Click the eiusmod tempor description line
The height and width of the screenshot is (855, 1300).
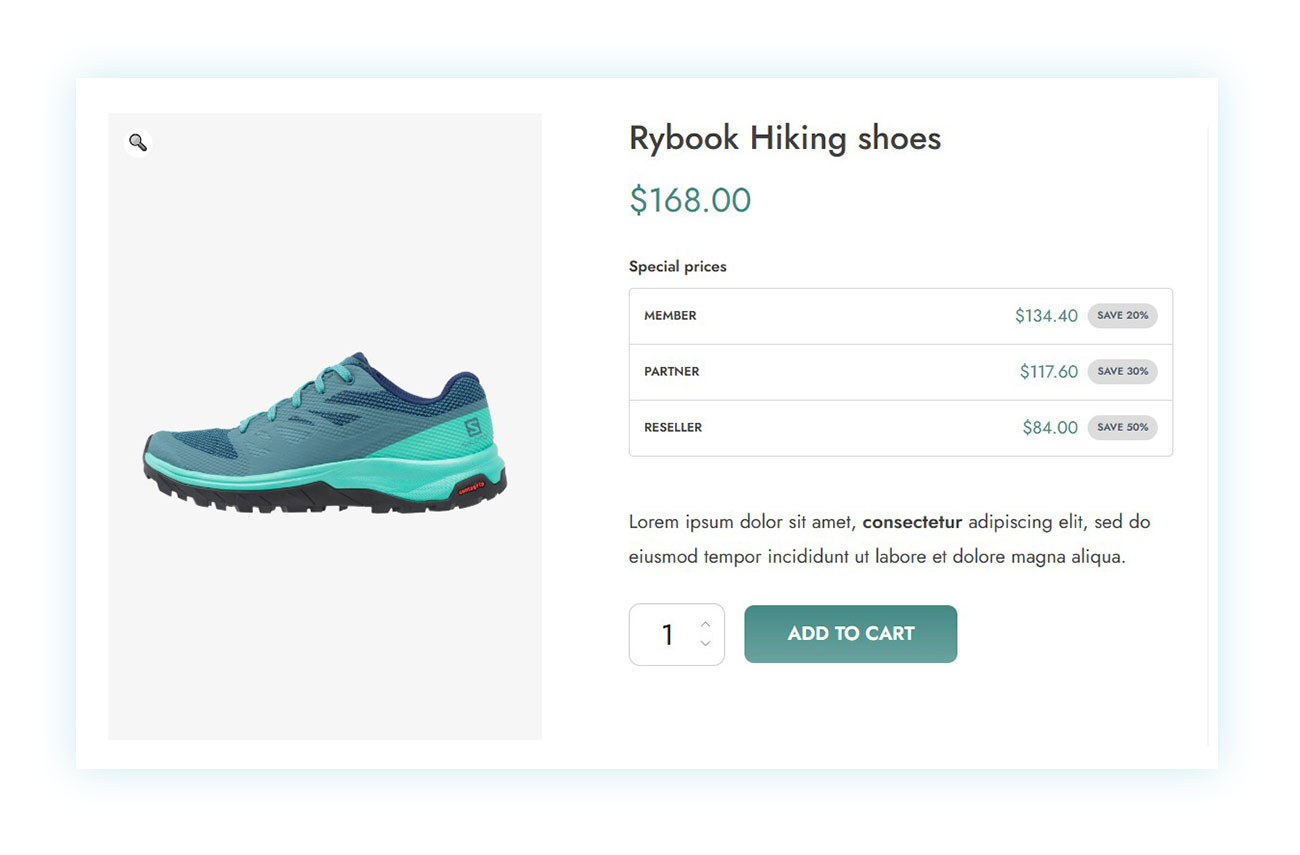tap(876, 557)
